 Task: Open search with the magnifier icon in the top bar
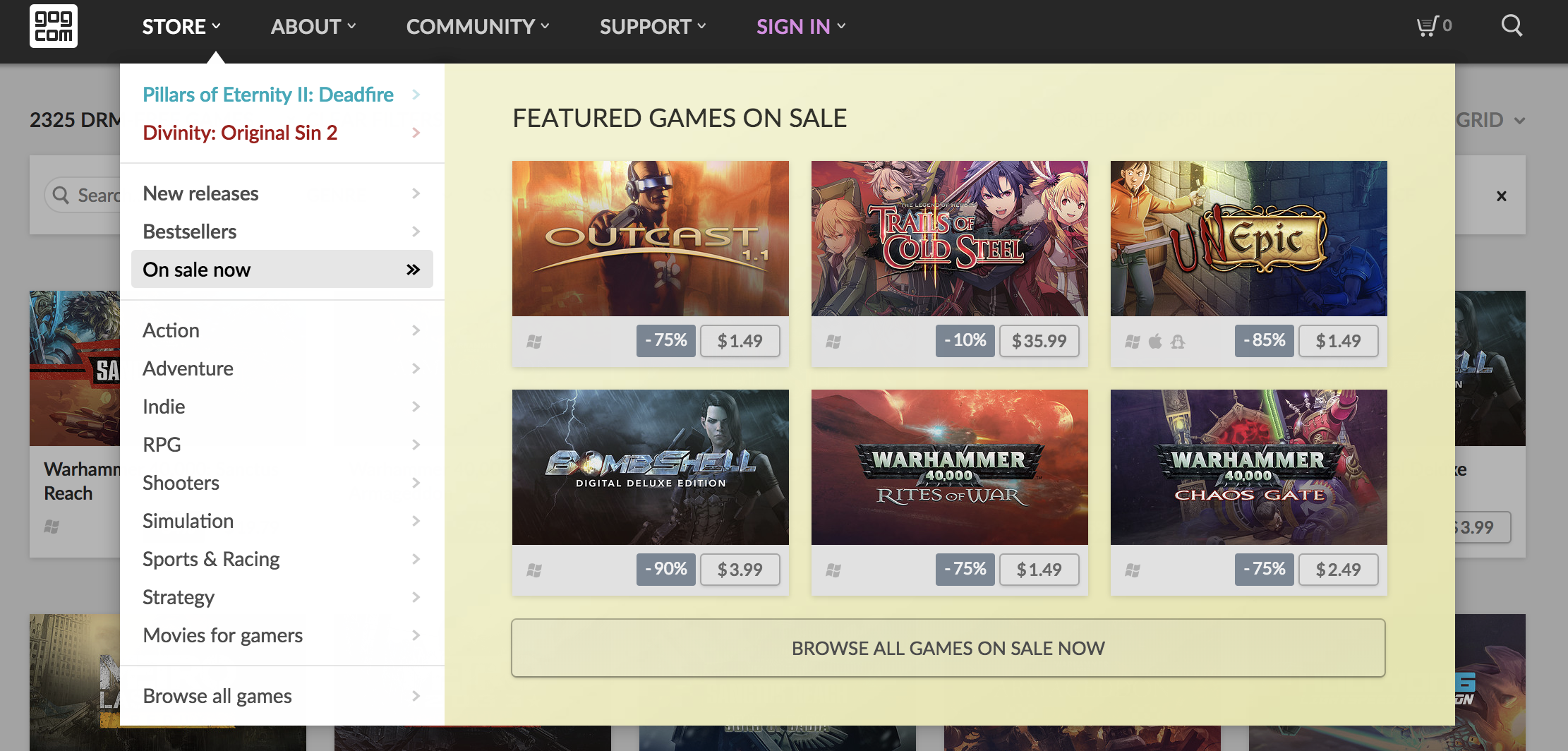click(1512, 26)
